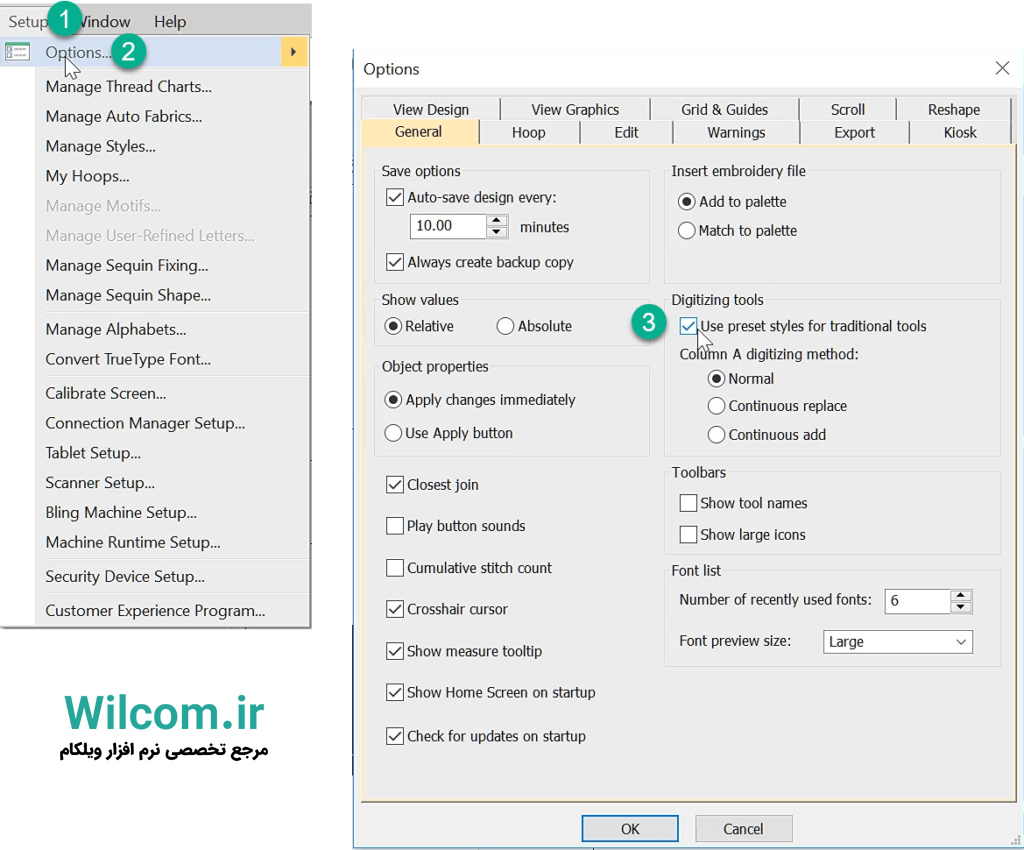
Task: Disable Use preset styles for traditional tools
Action: (x=688, y=326)
